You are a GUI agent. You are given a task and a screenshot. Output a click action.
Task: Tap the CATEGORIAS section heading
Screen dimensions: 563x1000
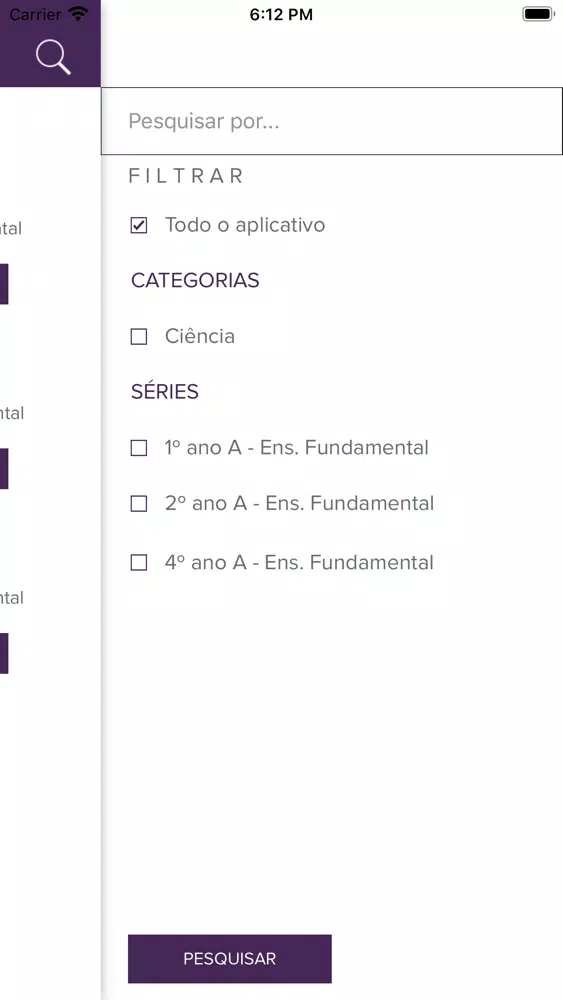click(x=195, y=281)
